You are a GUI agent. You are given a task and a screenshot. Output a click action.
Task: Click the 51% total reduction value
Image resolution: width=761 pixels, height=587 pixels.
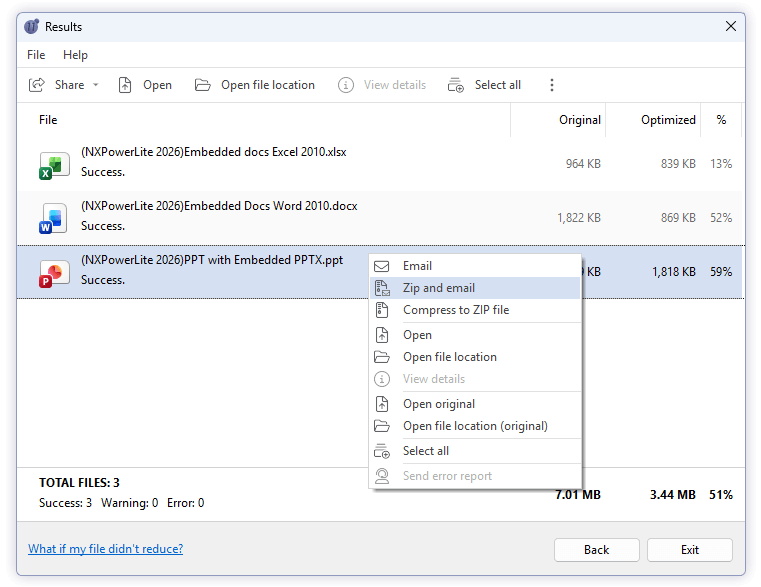721,495
